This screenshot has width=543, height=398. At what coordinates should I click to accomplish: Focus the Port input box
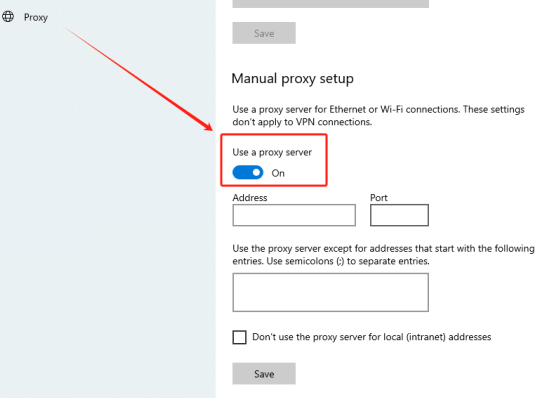pos(399,215)
